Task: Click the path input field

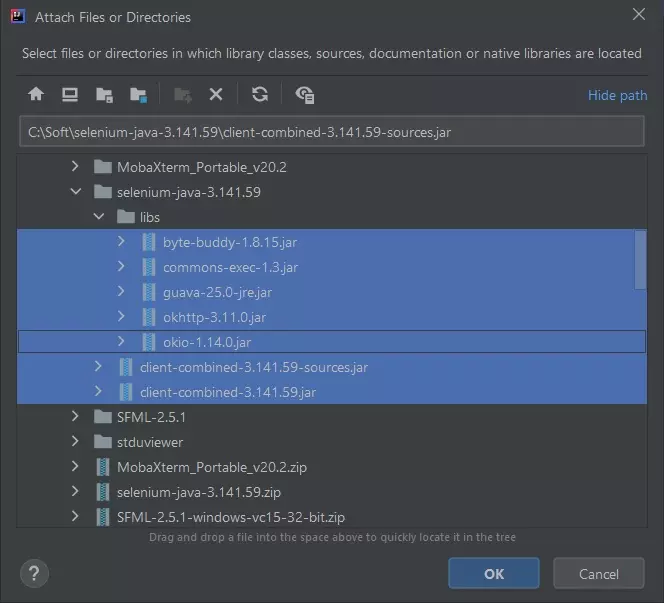Action: pos(332,132)
